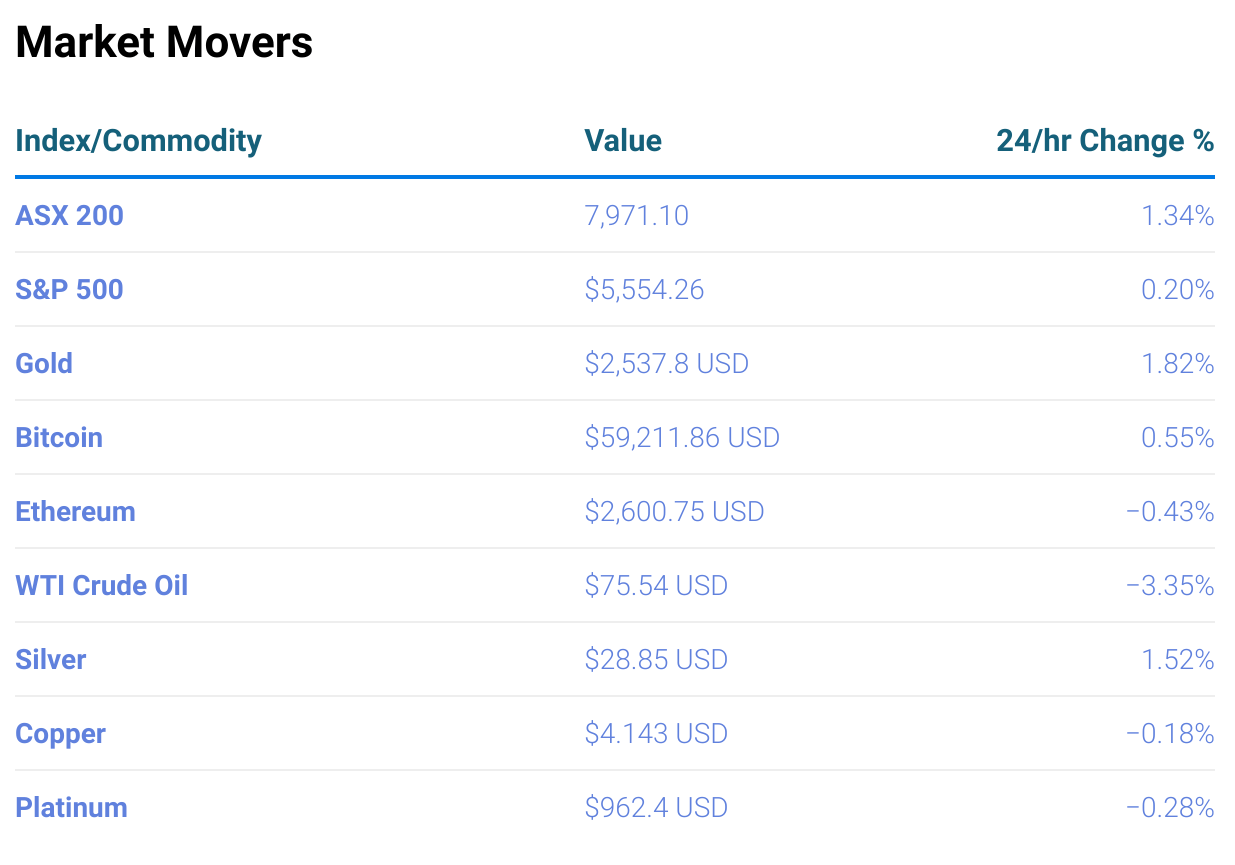1235x865 pixels.
Task: Click the Gold commodity link
Action: pyautogui.click(x=44, y=363)
